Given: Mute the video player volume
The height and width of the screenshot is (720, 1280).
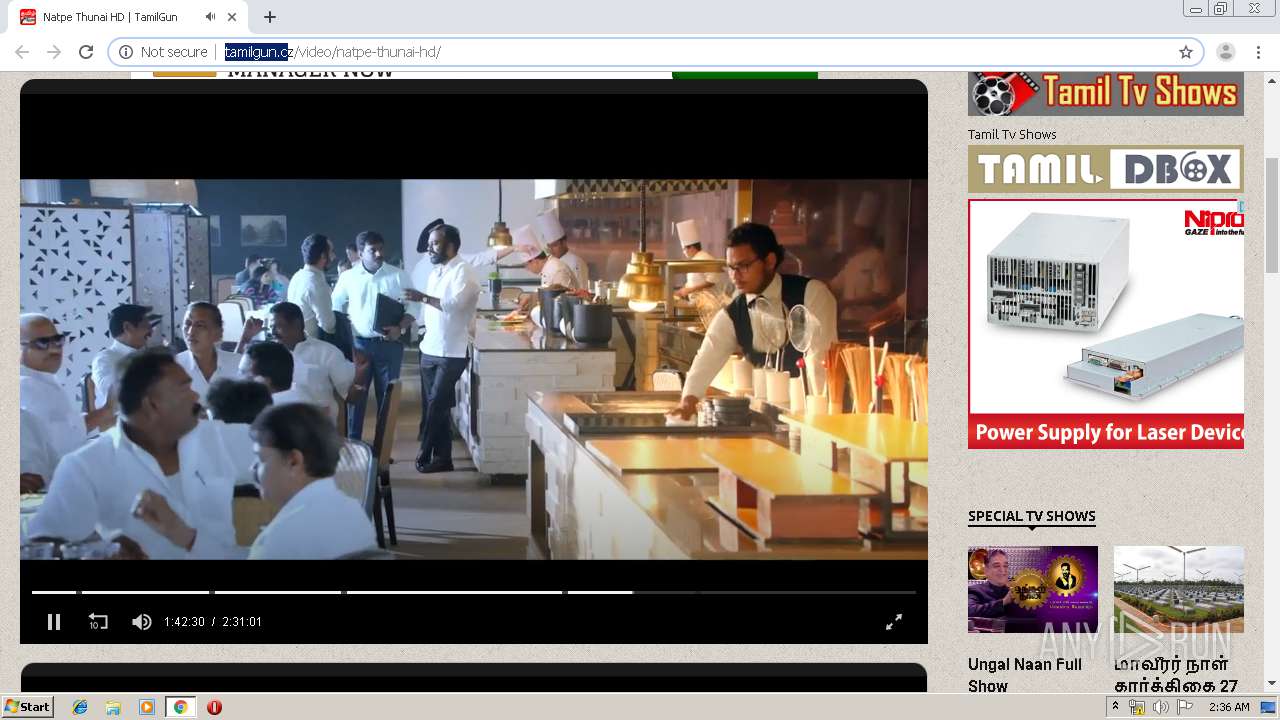Looking at the screenshot, I should [142, 622].
